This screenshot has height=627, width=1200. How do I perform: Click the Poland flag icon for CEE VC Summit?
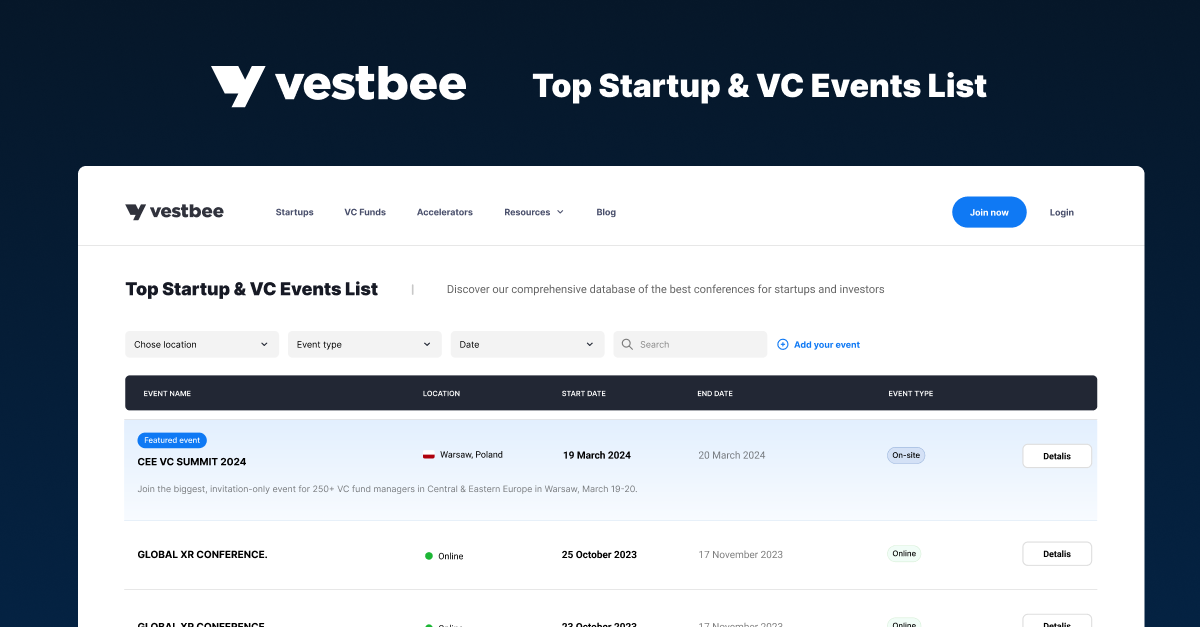[429, 454]
